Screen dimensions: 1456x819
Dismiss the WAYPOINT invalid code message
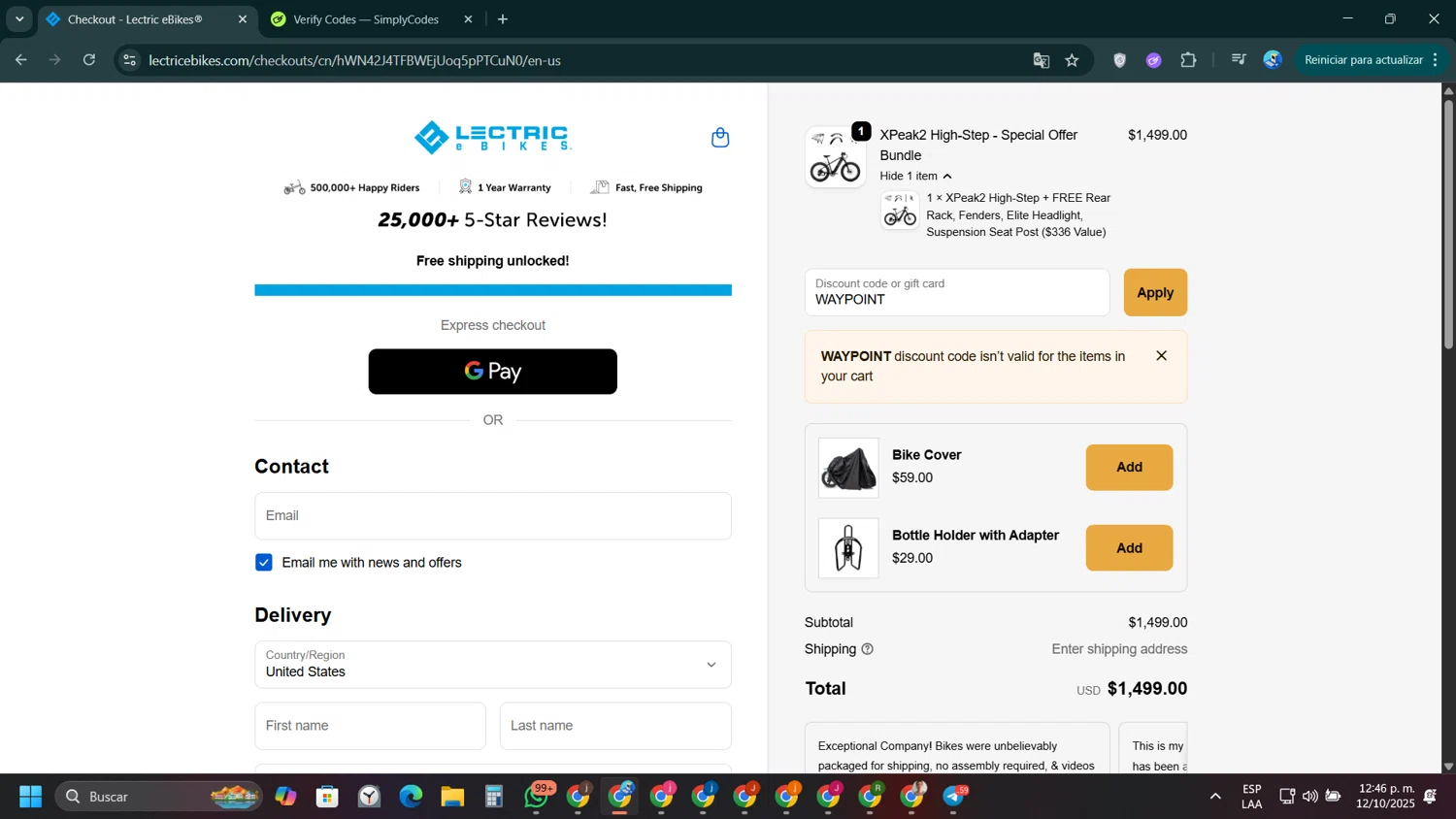[1161, 356]
